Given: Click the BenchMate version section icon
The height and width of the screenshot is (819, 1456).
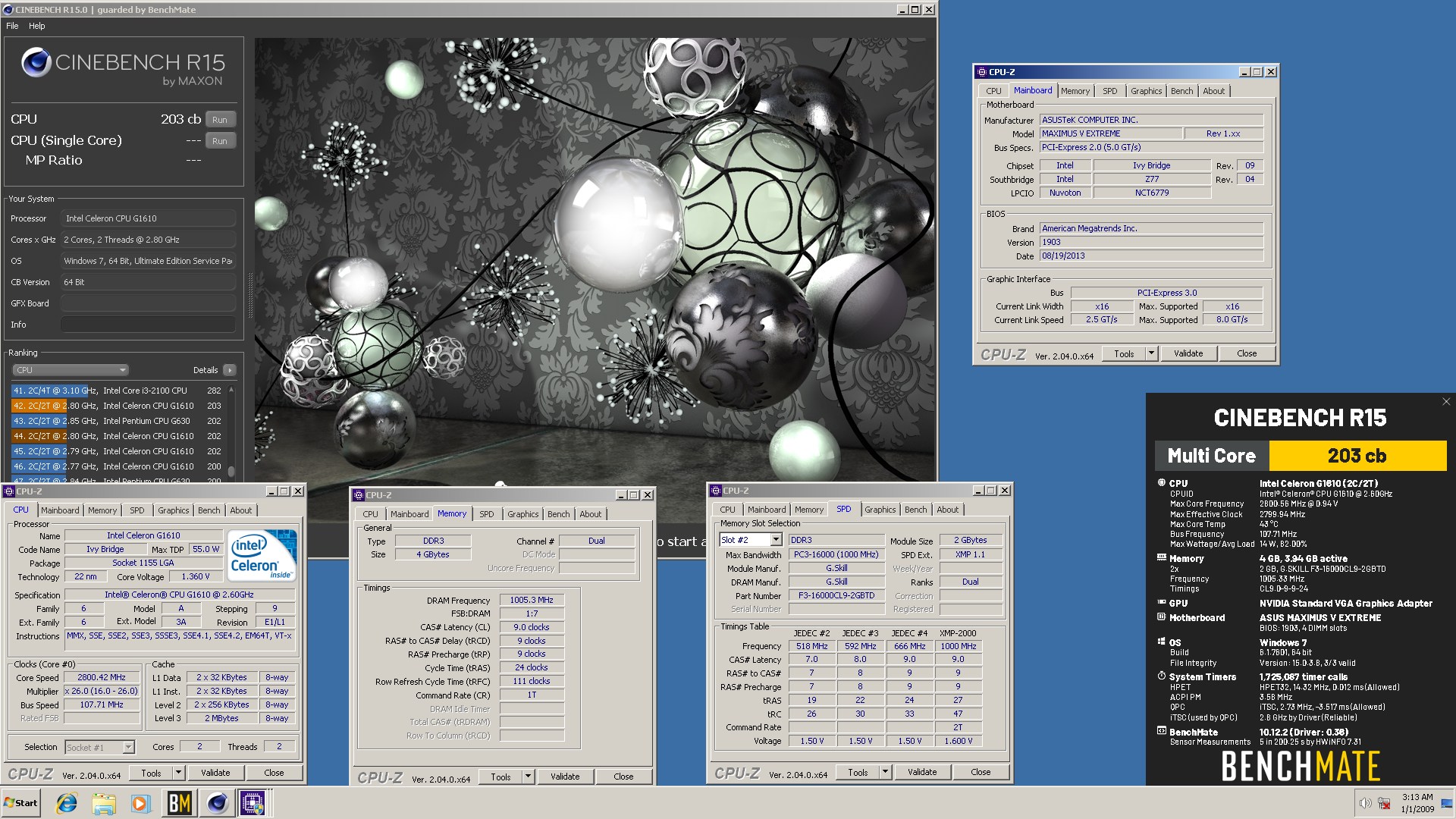Looking at the screenshot, I should coord(1161,732).
